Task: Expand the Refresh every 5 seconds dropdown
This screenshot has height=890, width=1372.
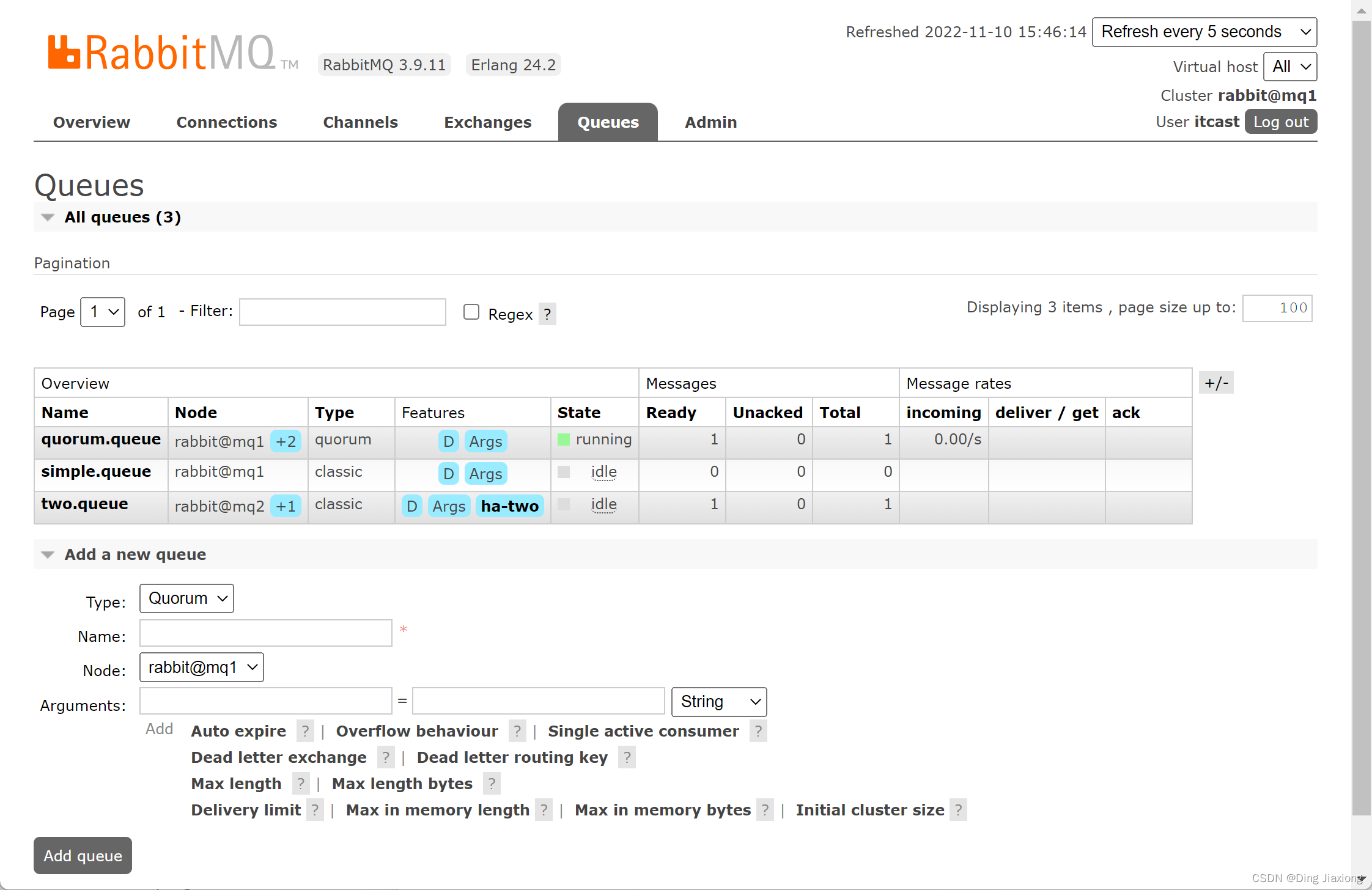Action: click(1206, 32)
